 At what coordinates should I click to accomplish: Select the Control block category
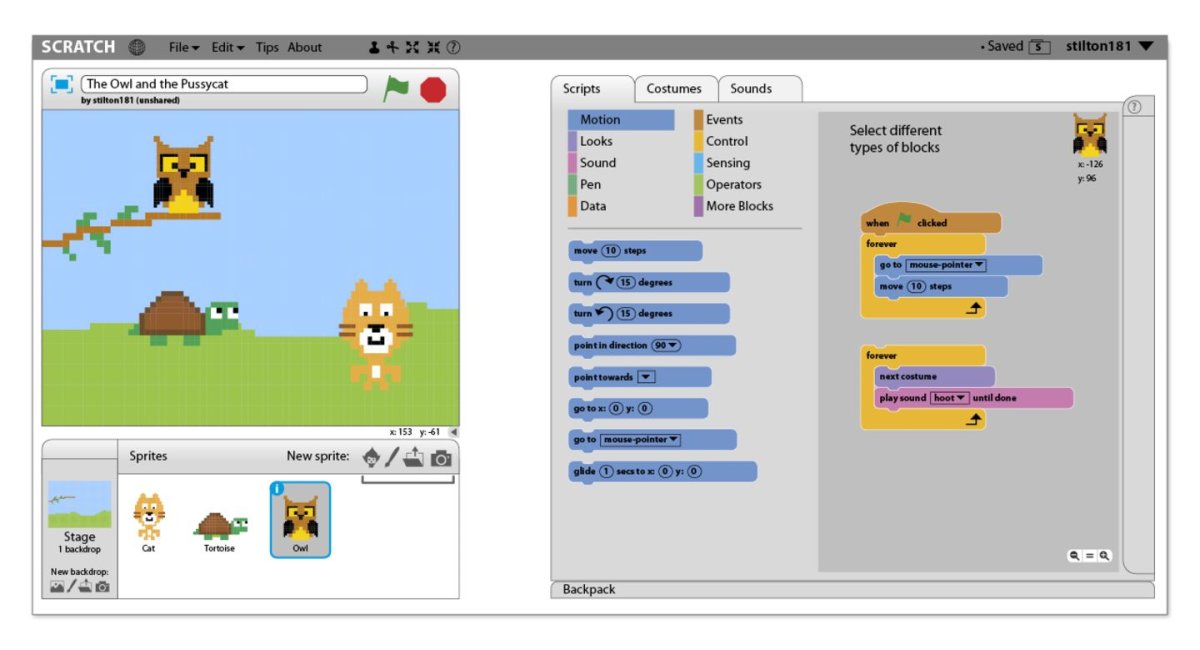click(x=727, y=141)
